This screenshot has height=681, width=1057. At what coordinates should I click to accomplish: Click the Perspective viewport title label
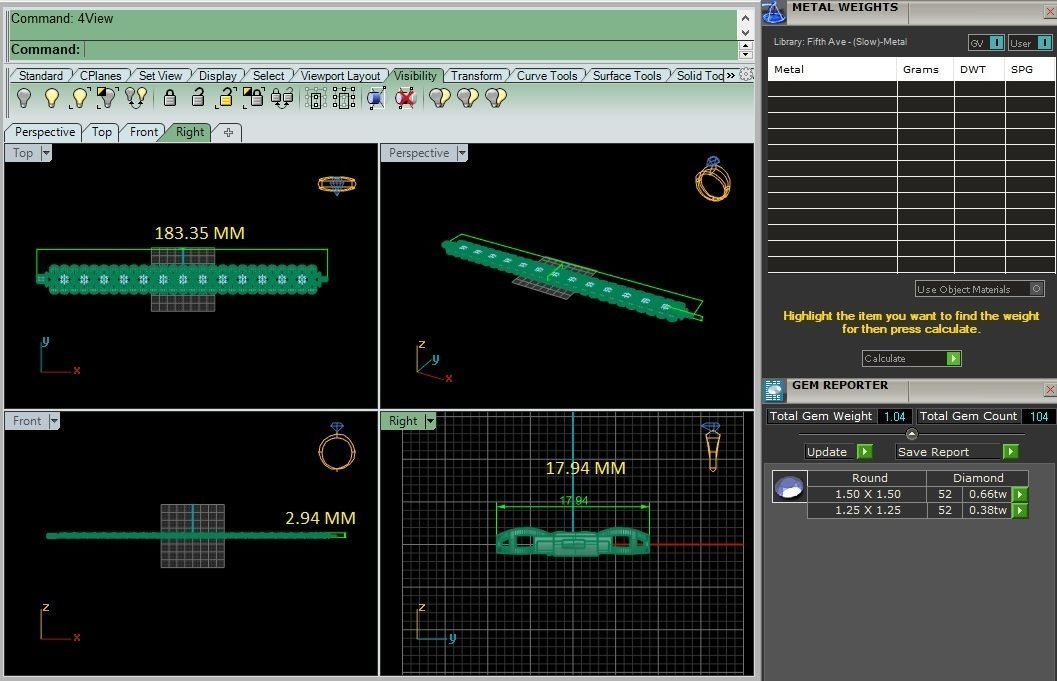pos(419,153)
